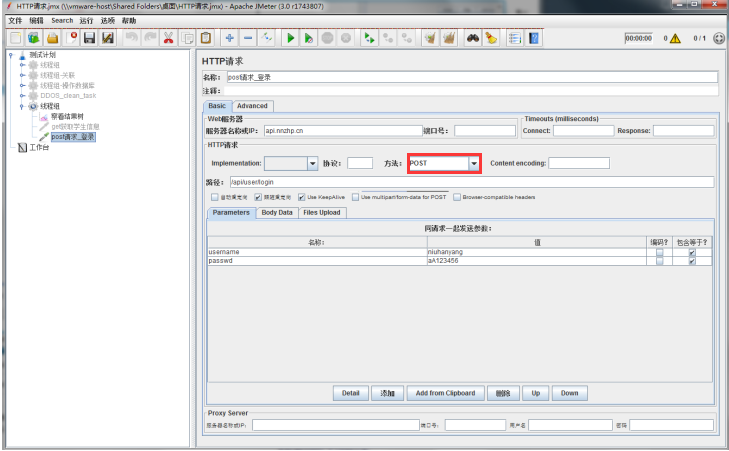The image size is (729, 451).
Task: Click the Cut scissors icon
Action: pos(168,38)
